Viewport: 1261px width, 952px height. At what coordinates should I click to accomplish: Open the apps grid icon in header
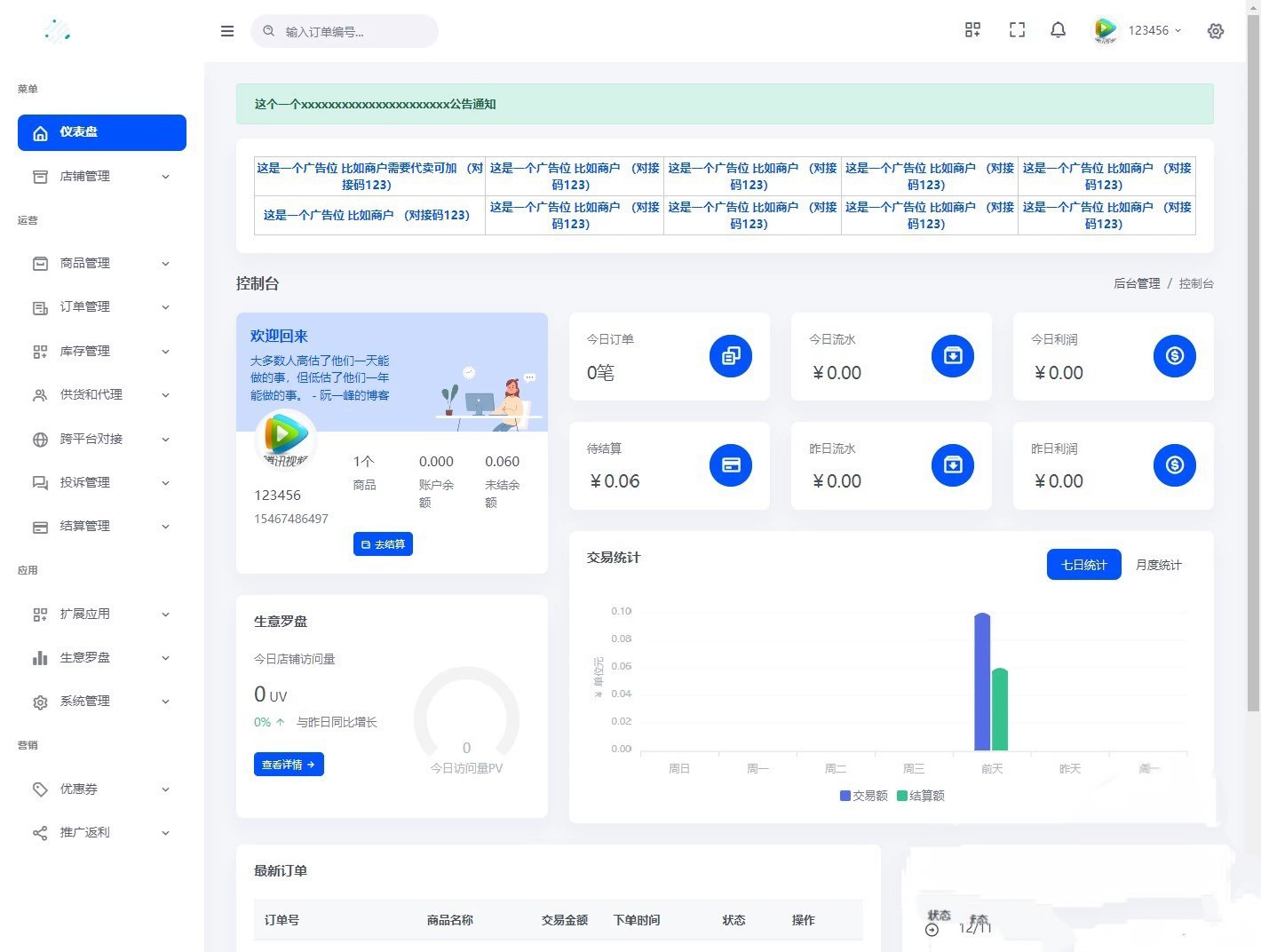[972, 30]
